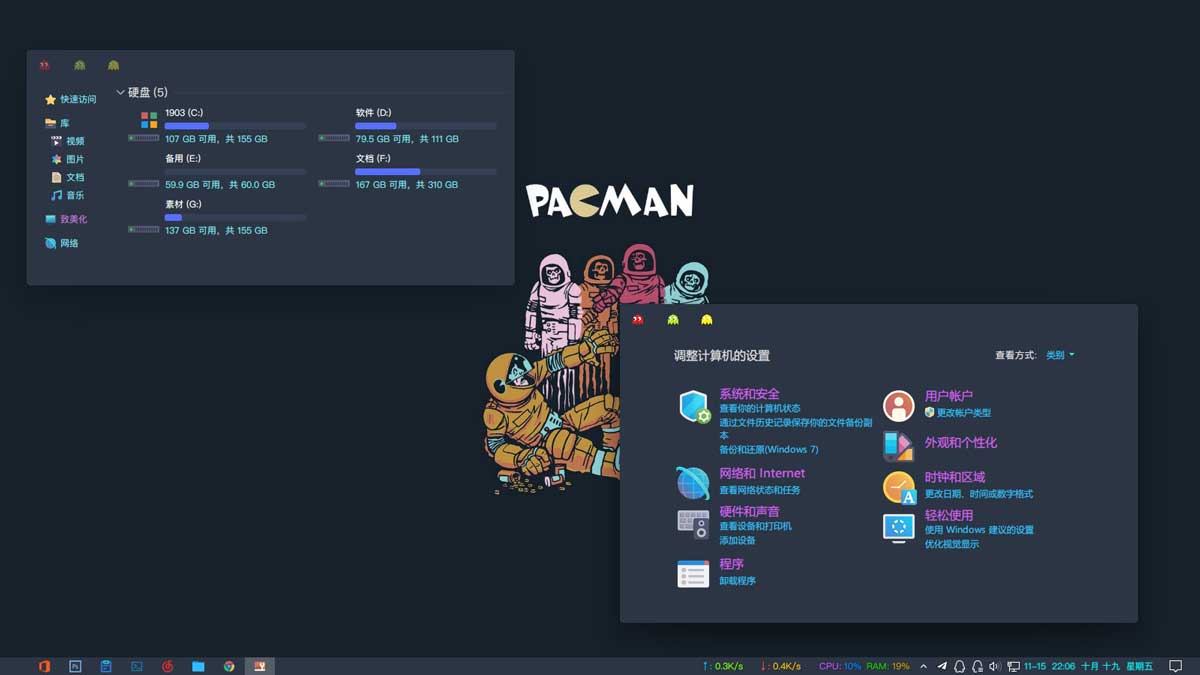Launch Office from the taskbar
Image resolution: width=1200 pixels, height=675 pixels.
coord(44,666)
